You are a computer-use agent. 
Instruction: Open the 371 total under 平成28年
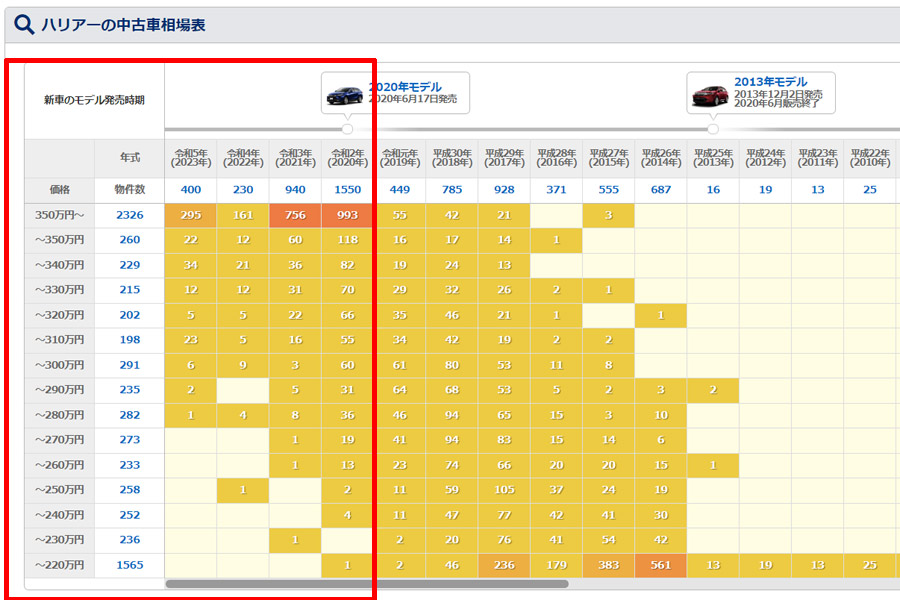(556, 189)
